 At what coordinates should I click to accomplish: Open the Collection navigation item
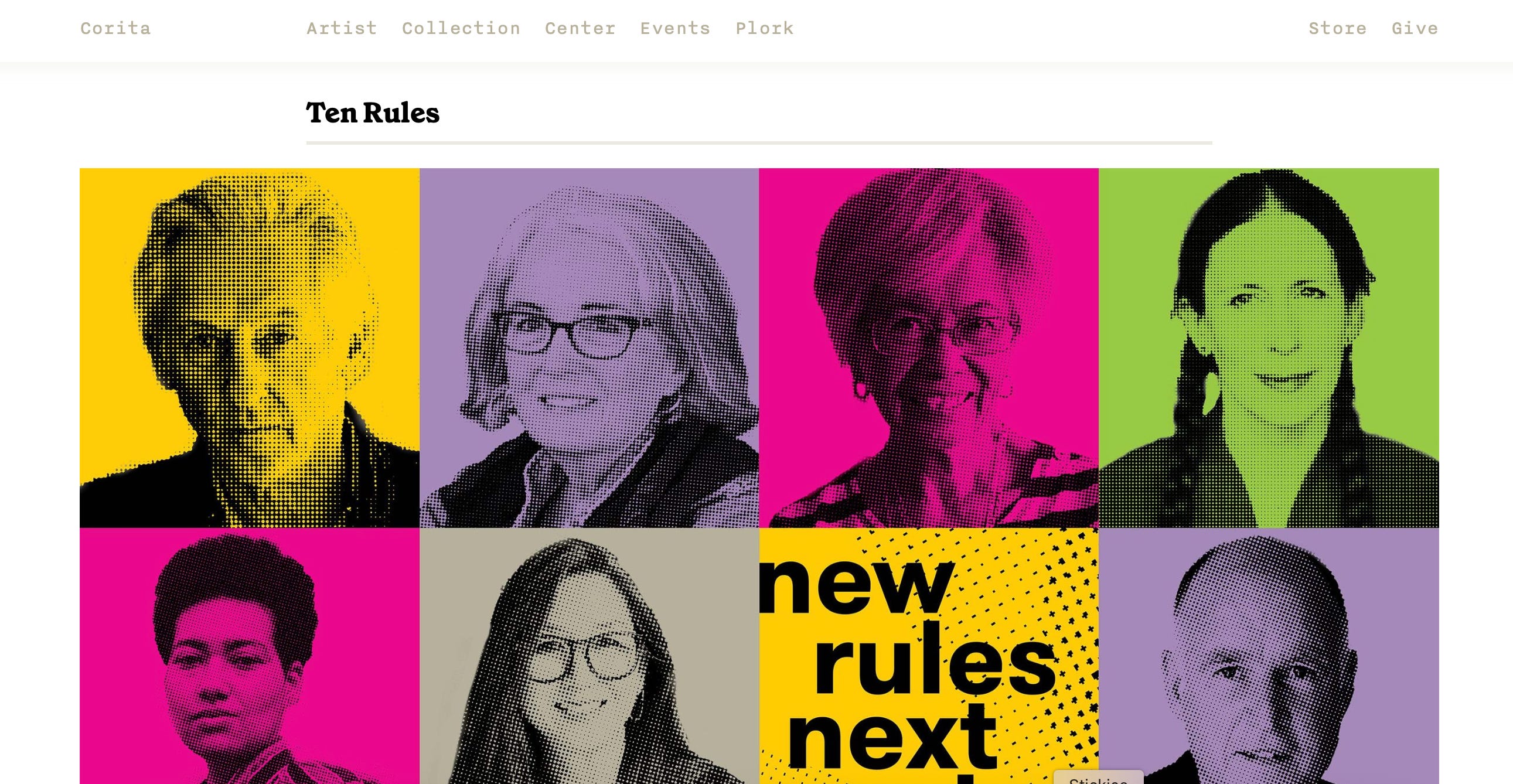(x=461, y=28)
